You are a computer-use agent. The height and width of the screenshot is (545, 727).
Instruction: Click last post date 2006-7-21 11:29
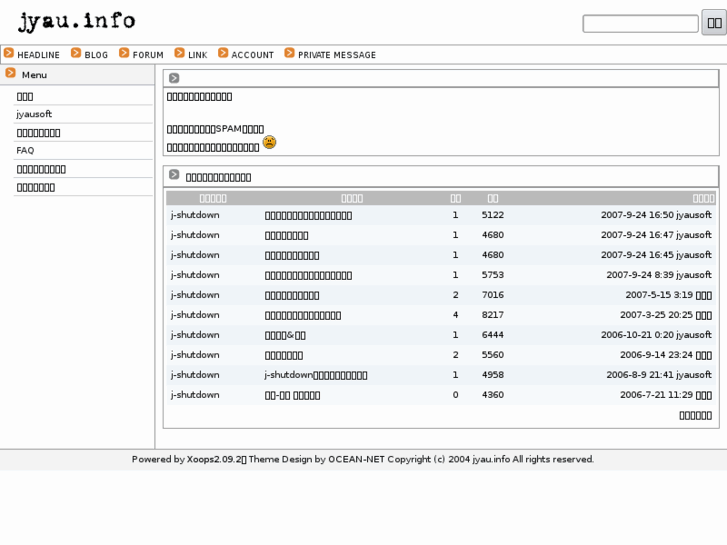[656, 395]
